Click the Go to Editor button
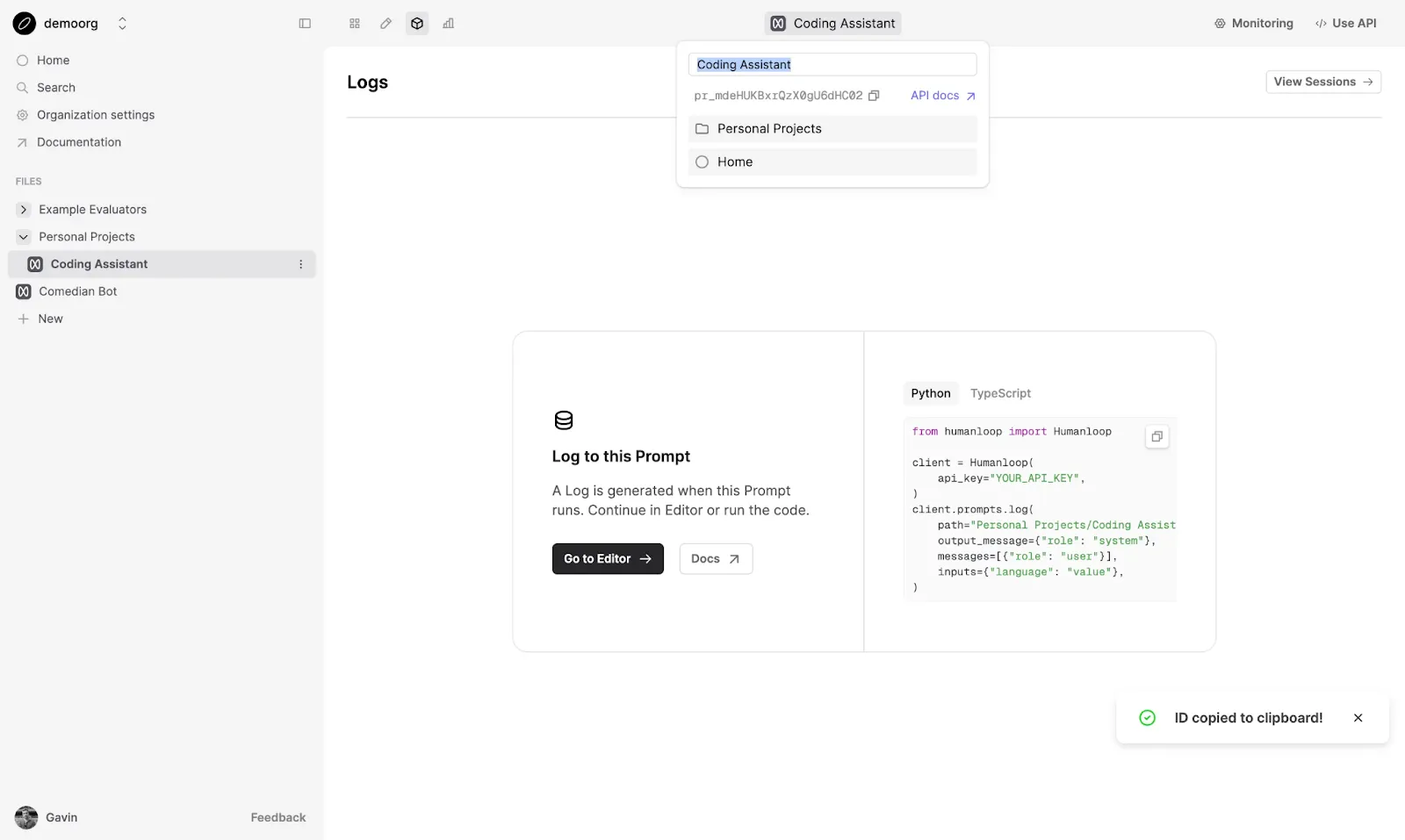 coord(607,559)
